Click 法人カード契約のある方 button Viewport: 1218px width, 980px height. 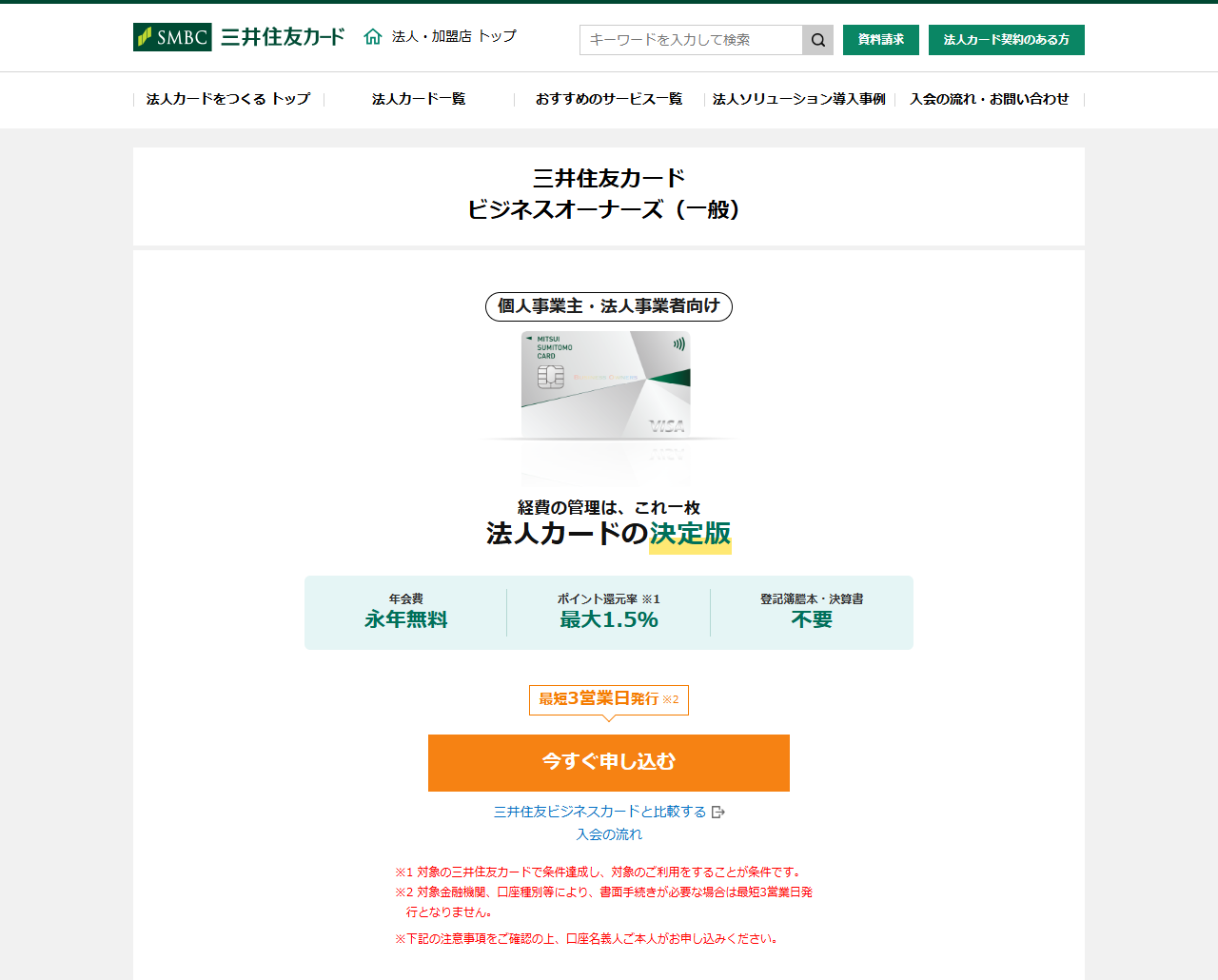coord(1007,40)
